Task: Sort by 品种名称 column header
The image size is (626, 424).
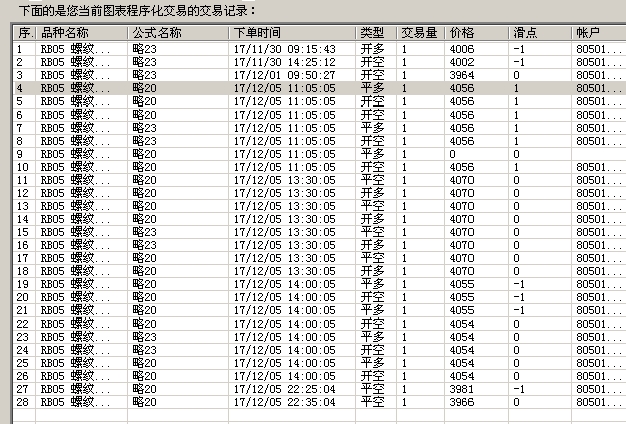Action: [82, 33]
